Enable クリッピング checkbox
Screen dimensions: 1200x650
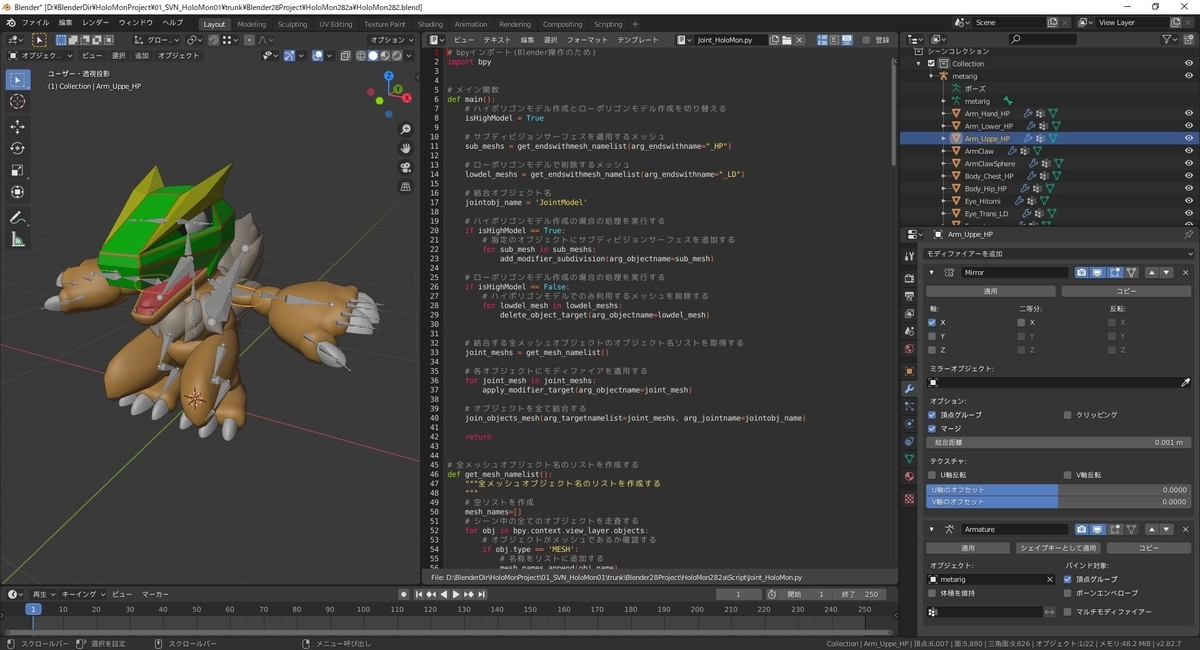click(1067, 414)
